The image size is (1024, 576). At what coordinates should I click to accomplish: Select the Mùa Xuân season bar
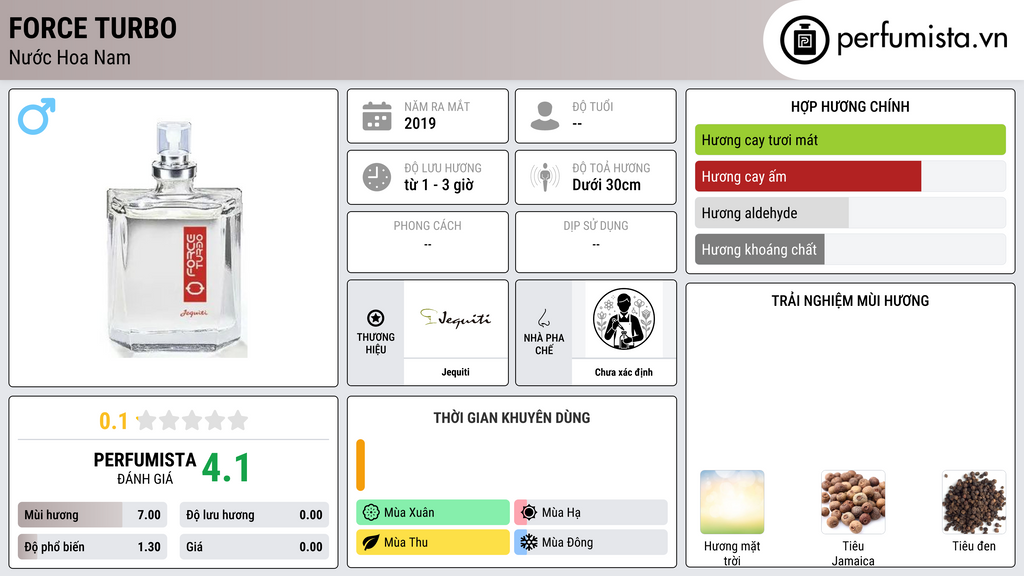point(433,513)
